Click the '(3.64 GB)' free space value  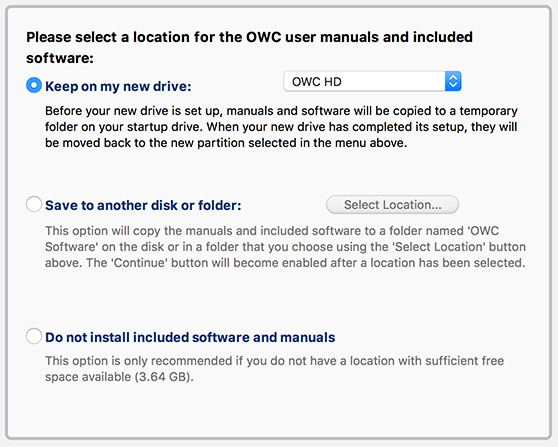point(162,377)
